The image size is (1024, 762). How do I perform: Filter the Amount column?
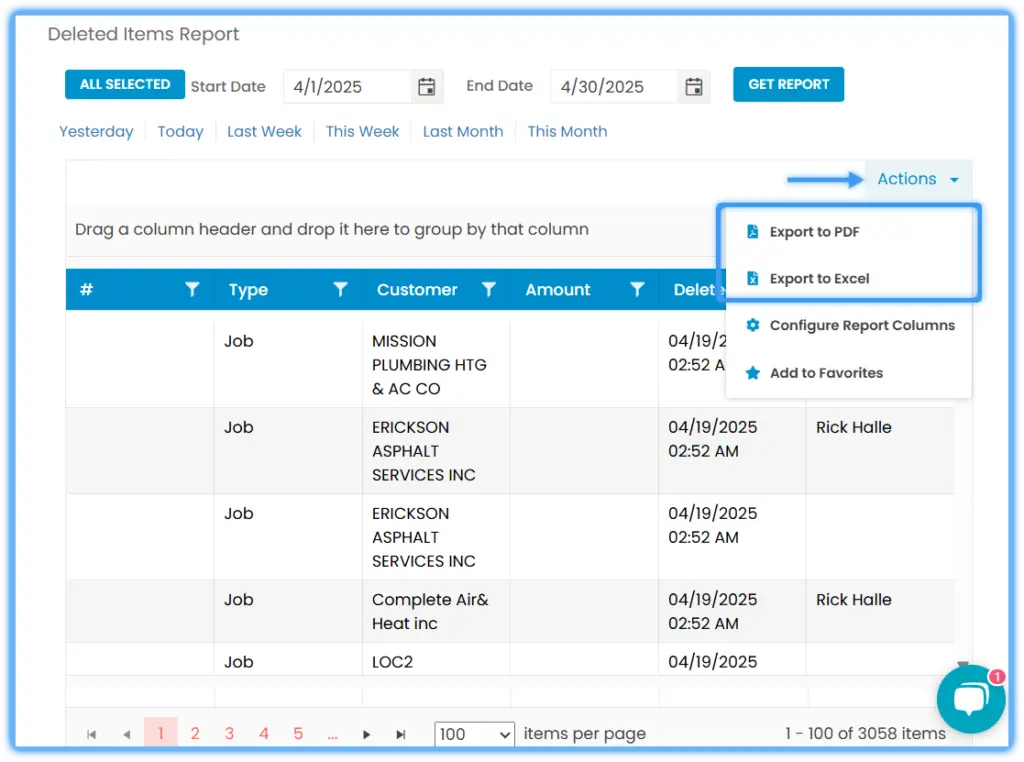coord(637,289)
